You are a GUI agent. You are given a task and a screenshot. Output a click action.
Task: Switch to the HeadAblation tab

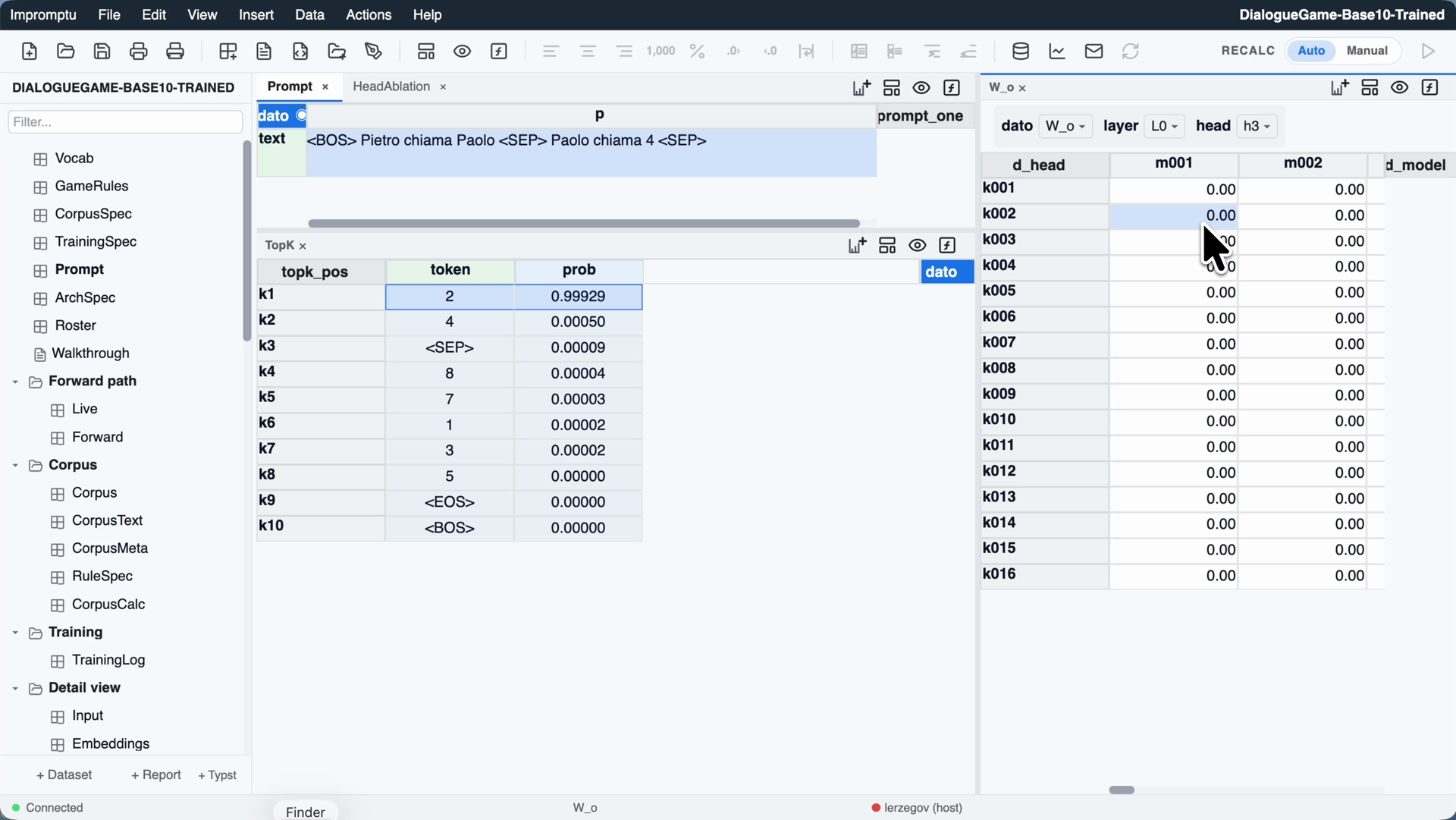pos(391,86)
